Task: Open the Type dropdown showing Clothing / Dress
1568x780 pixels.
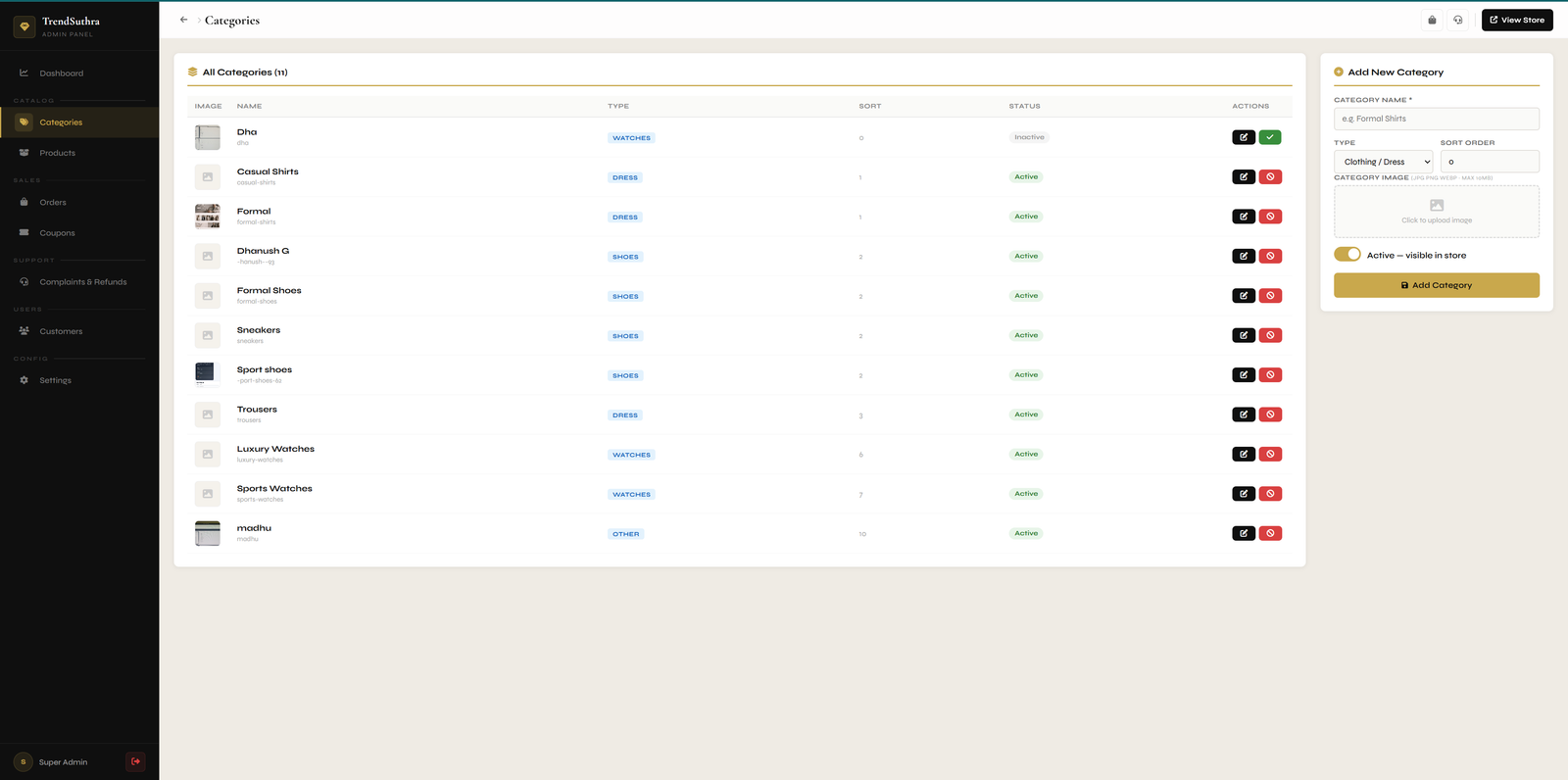Action: coord(1383,162)
